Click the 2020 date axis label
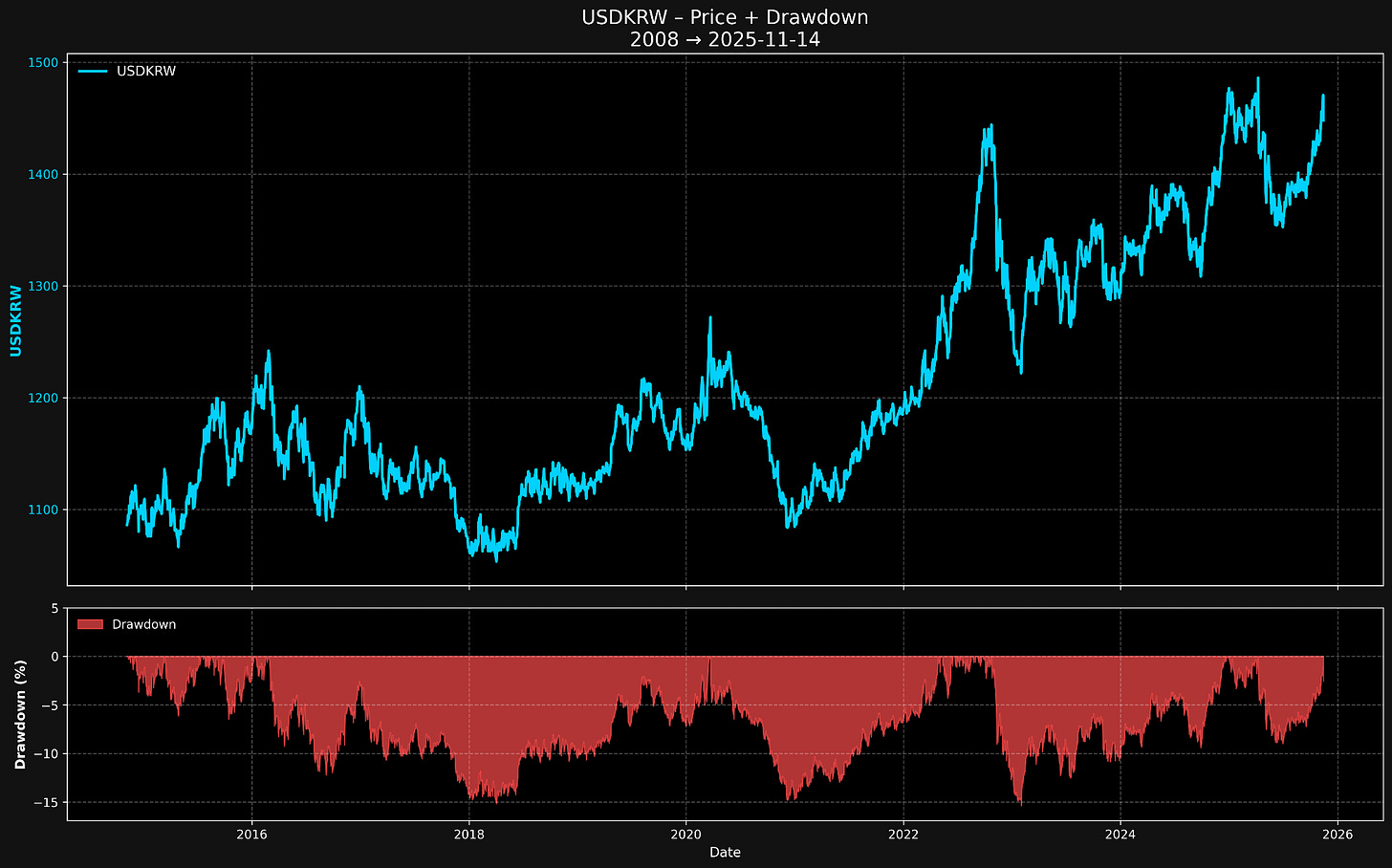The image size is (1392, 868). click(x=685, y=834)
